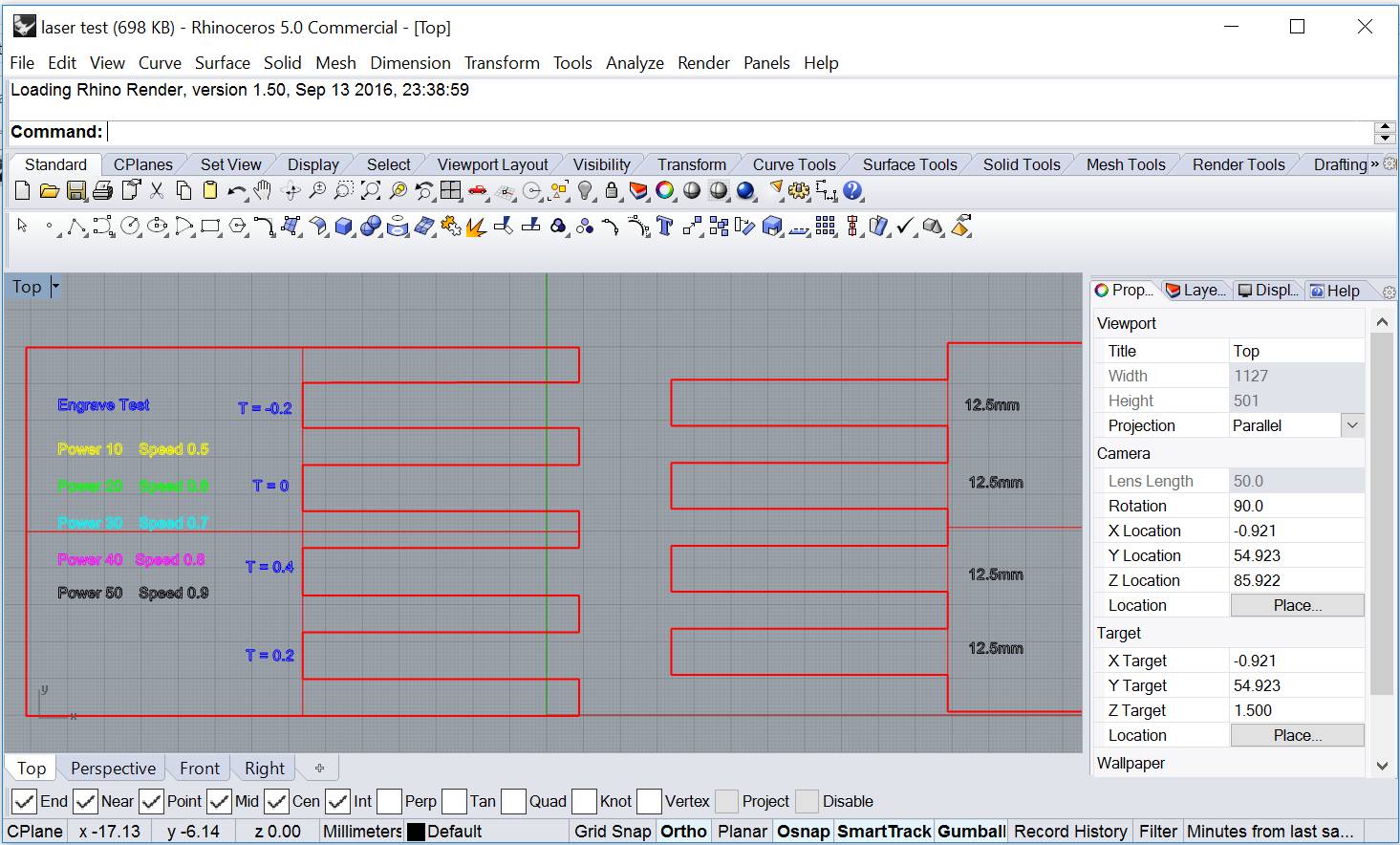Open the Top viewport title dropdown arrow
Viewport: 1400px width, 845px height.
pos(55,286)
